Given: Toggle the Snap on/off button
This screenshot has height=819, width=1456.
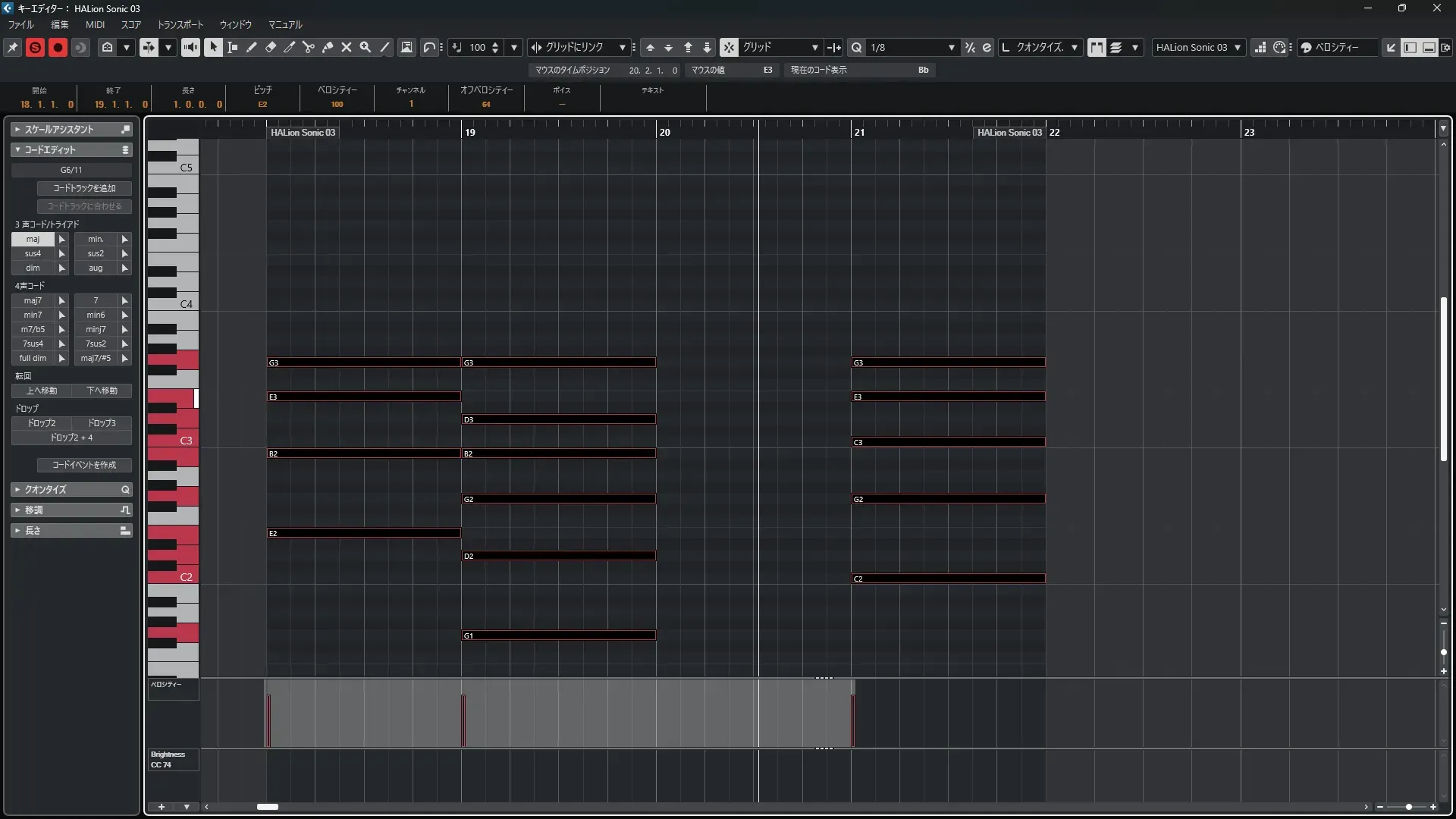Looking at the screenshot, I should (x=728, y=47).
